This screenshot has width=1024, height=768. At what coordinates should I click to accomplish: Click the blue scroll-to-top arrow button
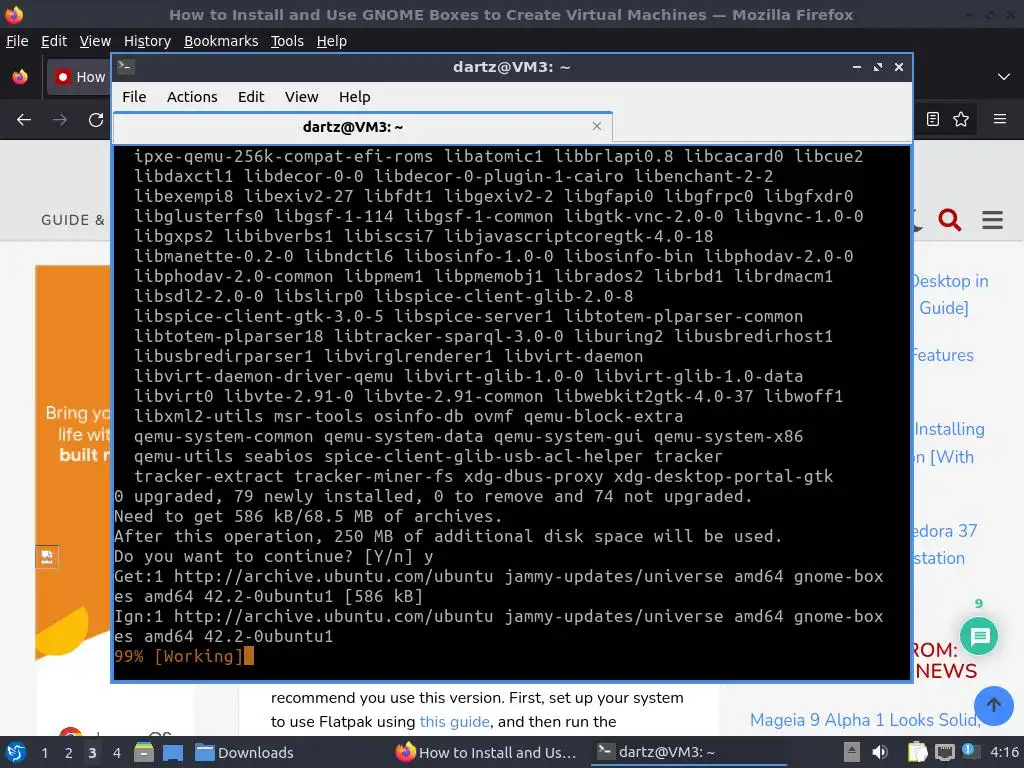[993, 705]
